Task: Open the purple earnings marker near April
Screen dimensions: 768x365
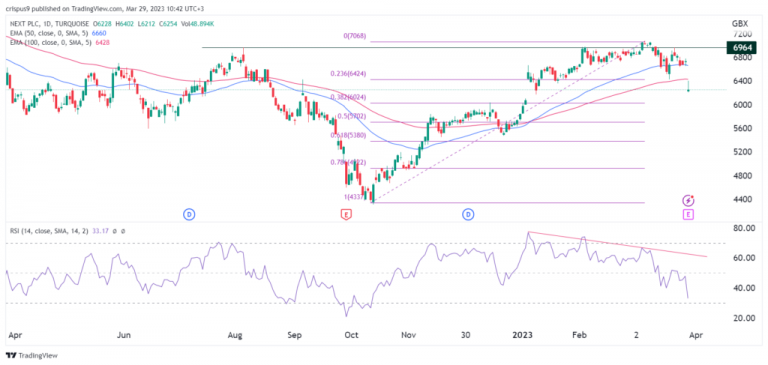Action: (x=689, y=214)
